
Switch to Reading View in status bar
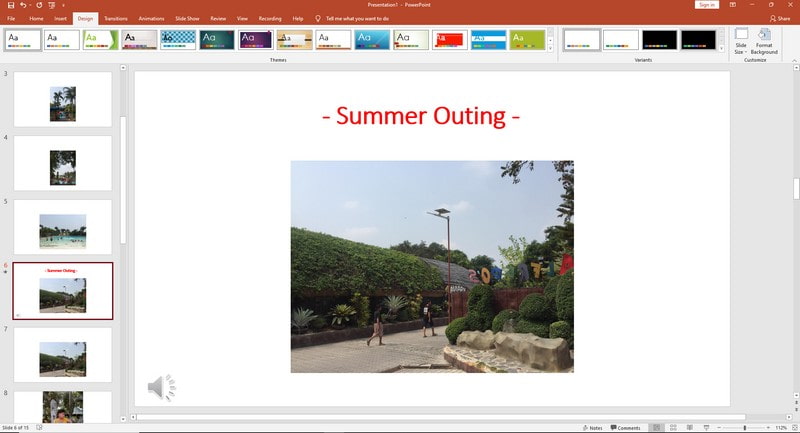pyautogui.click(x=692, y=427)
